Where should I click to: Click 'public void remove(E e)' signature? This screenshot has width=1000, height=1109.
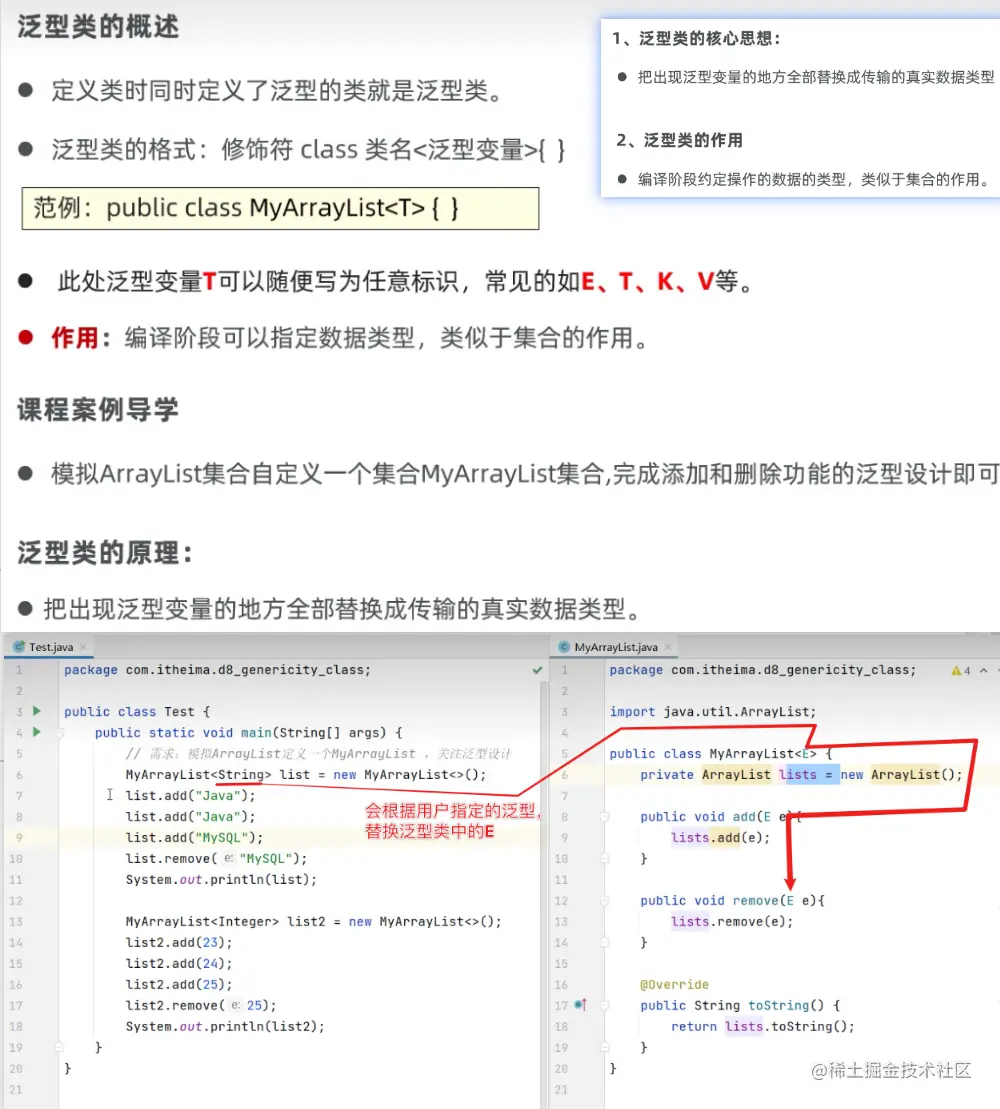[732, 900]
